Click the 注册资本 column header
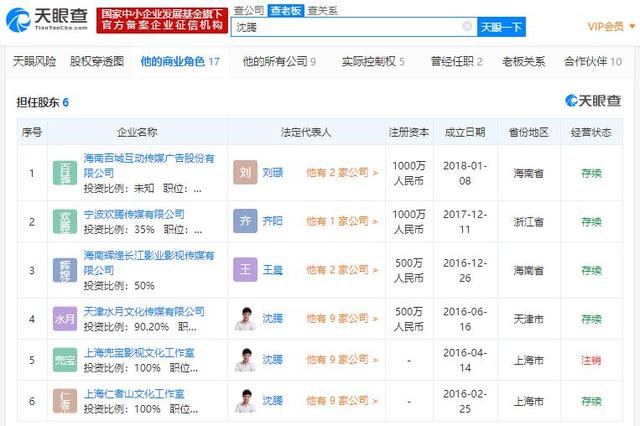This screenshot has height=426, width=640. pyautogui.click(x=409, y=132)
